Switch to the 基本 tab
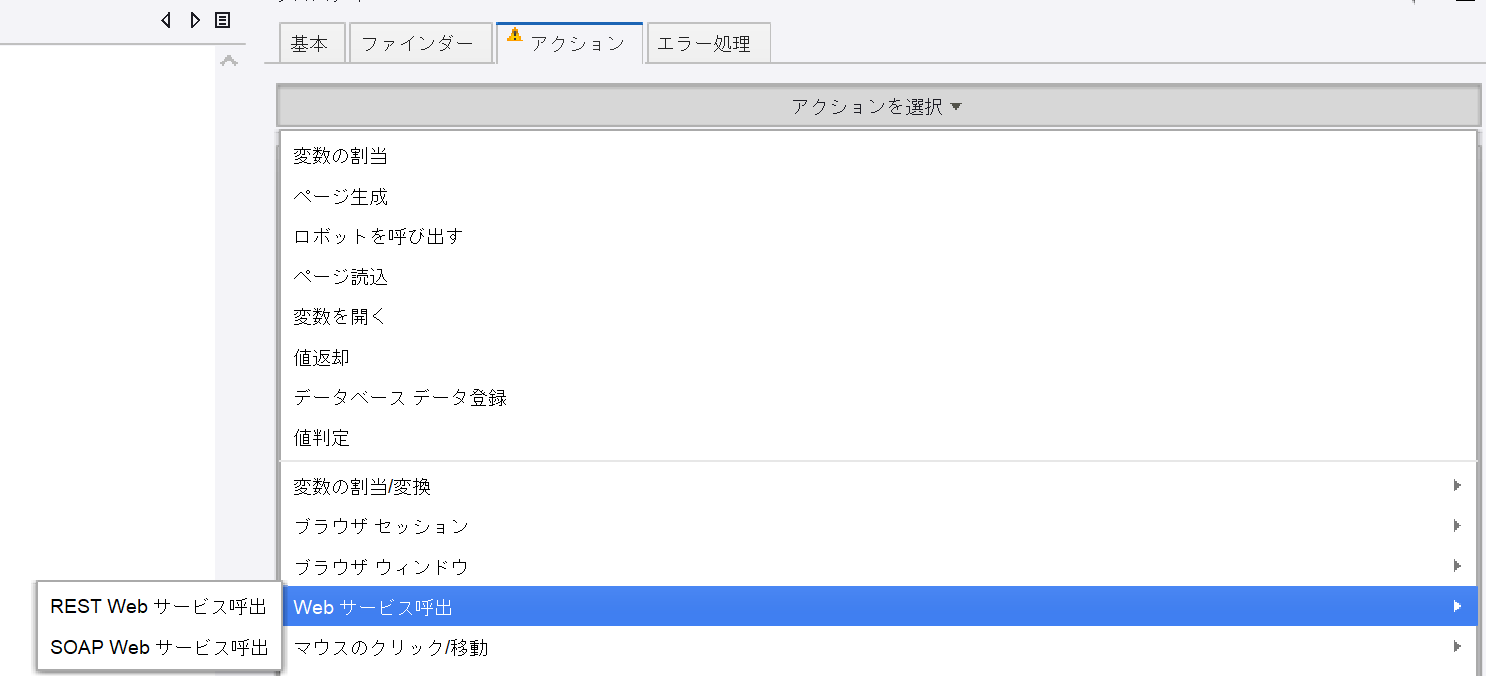Image resolution: width=1486 pixels, height=676 pixels. pos(310,44)
